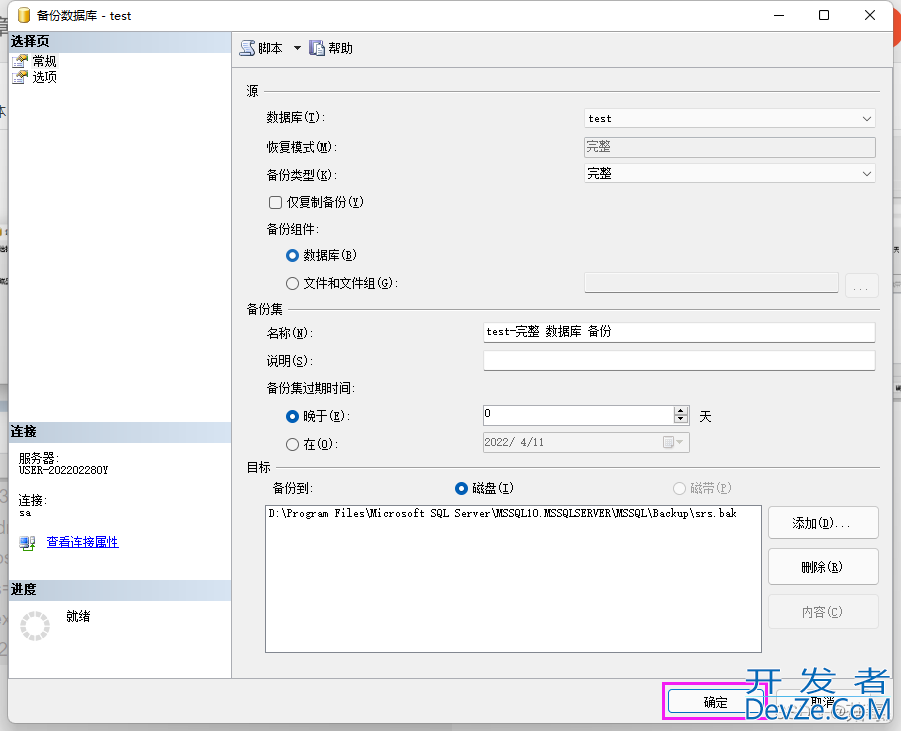Click the Options page icon

[x=20, y=77]
